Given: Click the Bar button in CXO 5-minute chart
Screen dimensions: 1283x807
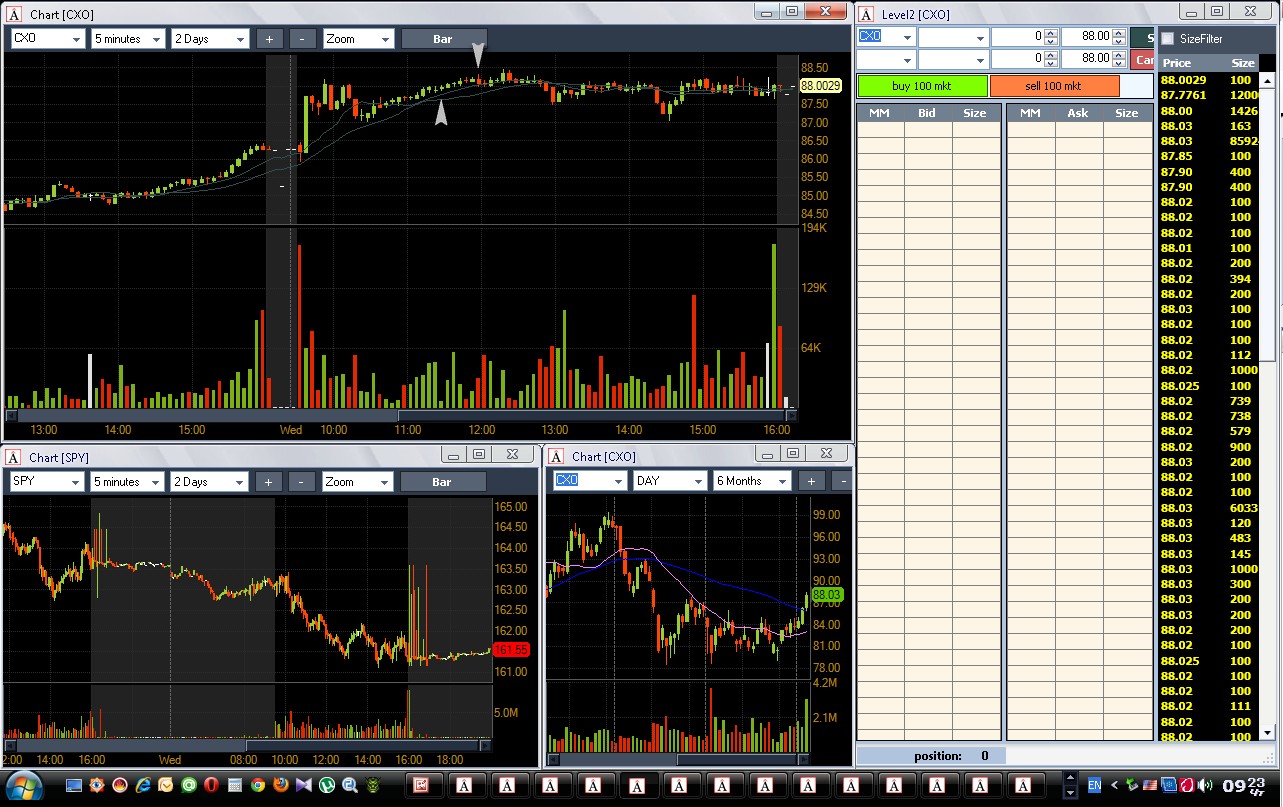Looking at the screenshot, I should [x=442, y=39].
